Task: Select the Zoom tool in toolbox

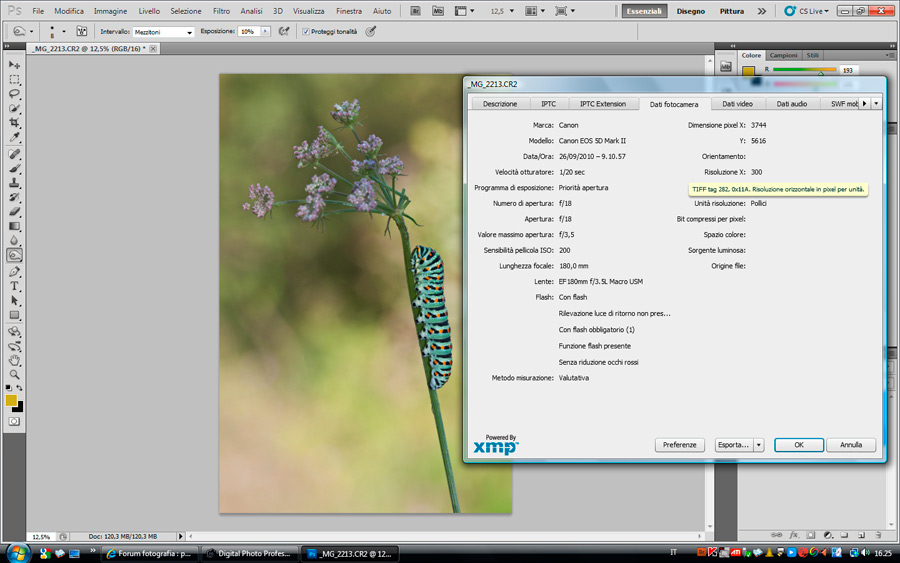Action: [x=15, y=373]
